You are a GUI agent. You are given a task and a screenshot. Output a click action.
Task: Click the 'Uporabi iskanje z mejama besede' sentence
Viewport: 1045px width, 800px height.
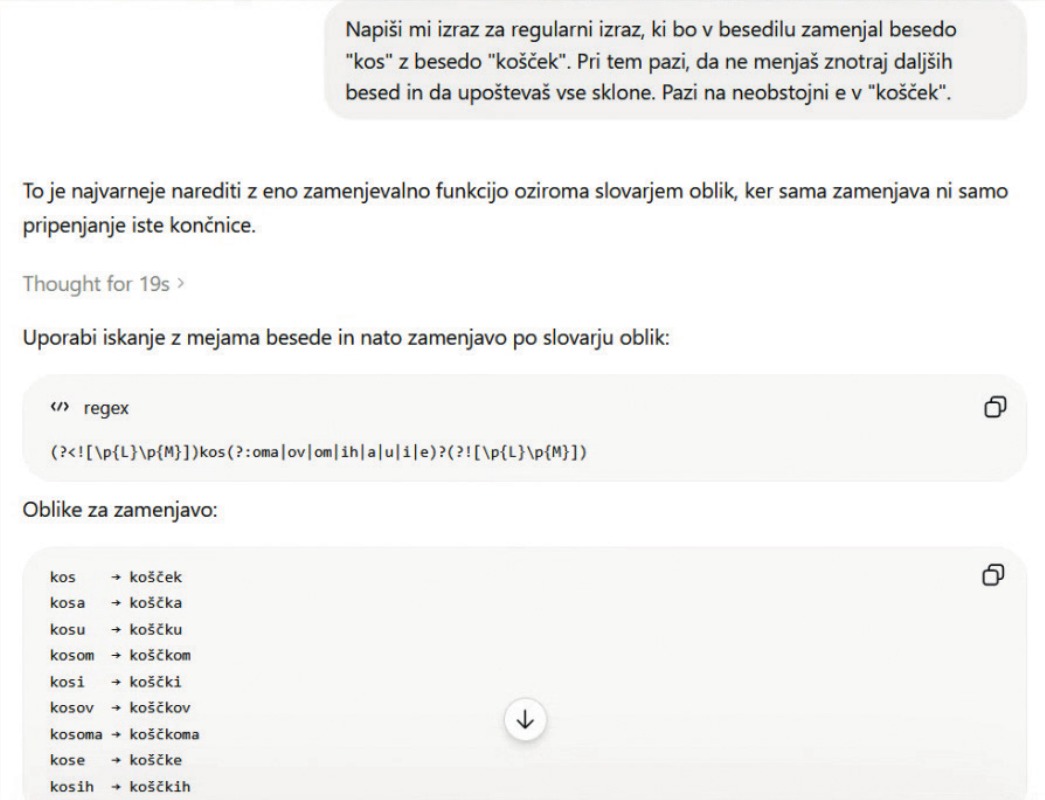coord(346,337)
